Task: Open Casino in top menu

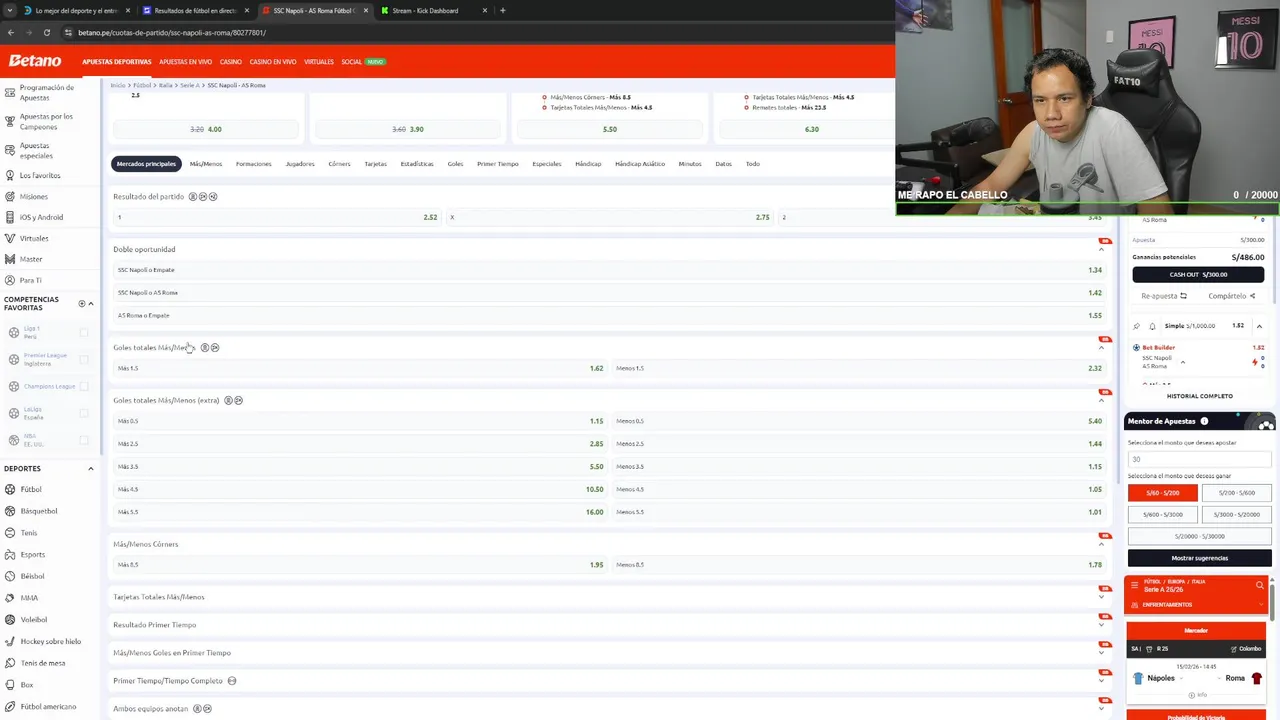Action: [231, 62]
